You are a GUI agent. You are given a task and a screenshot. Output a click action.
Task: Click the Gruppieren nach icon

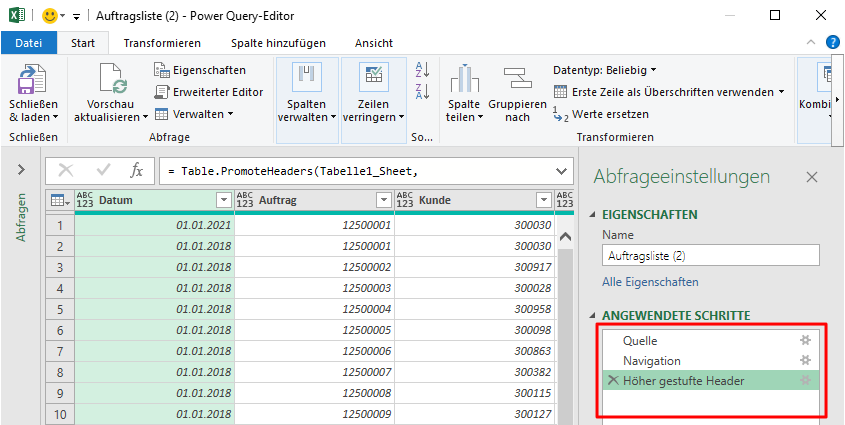tap(516, 79)
